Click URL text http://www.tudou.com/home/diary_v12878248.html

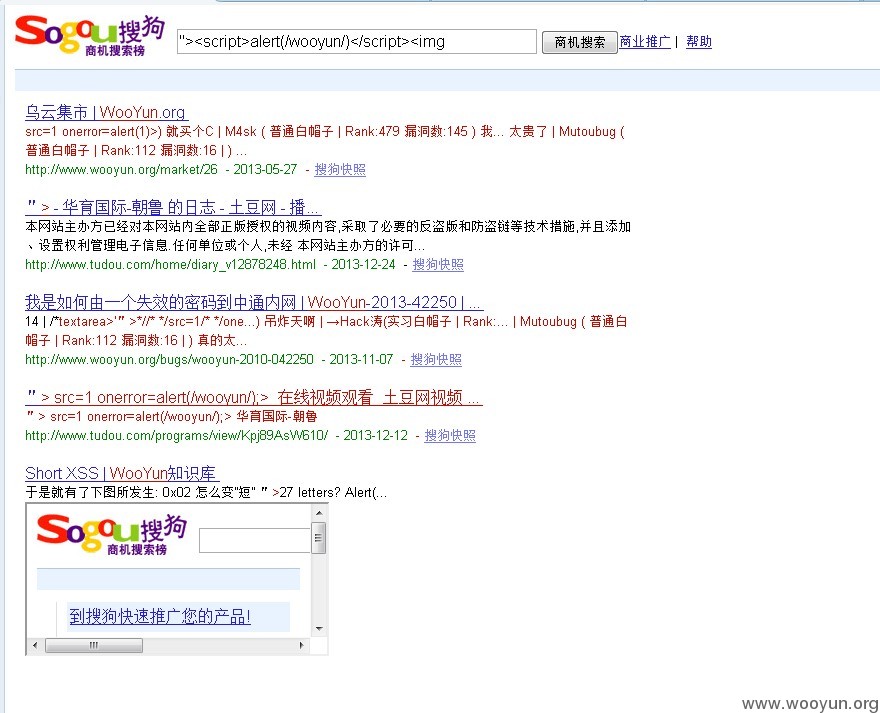(171, 264)
